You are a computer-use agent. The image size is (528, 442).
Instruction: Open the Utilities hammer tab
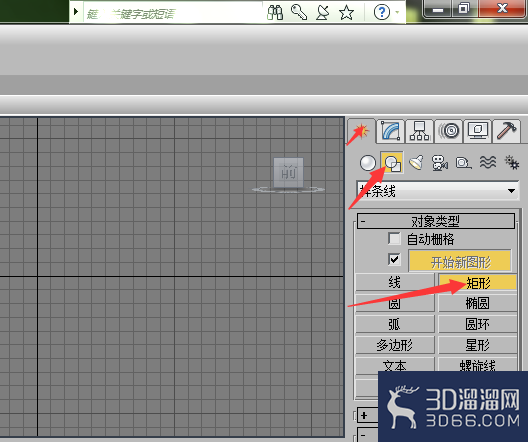(506, 131)
